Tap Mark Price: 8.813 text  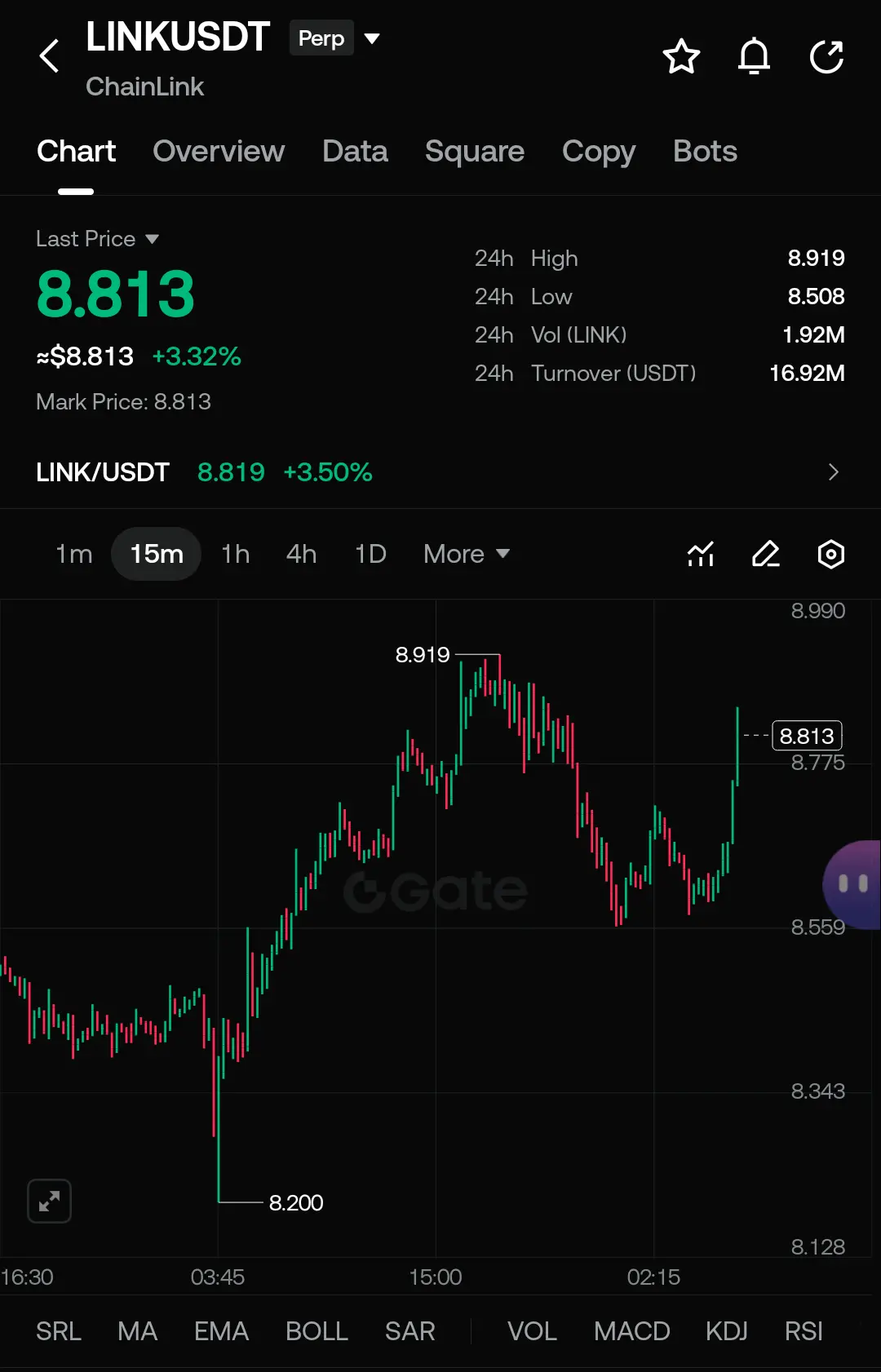pyautogui.click(x=123, y=402)
